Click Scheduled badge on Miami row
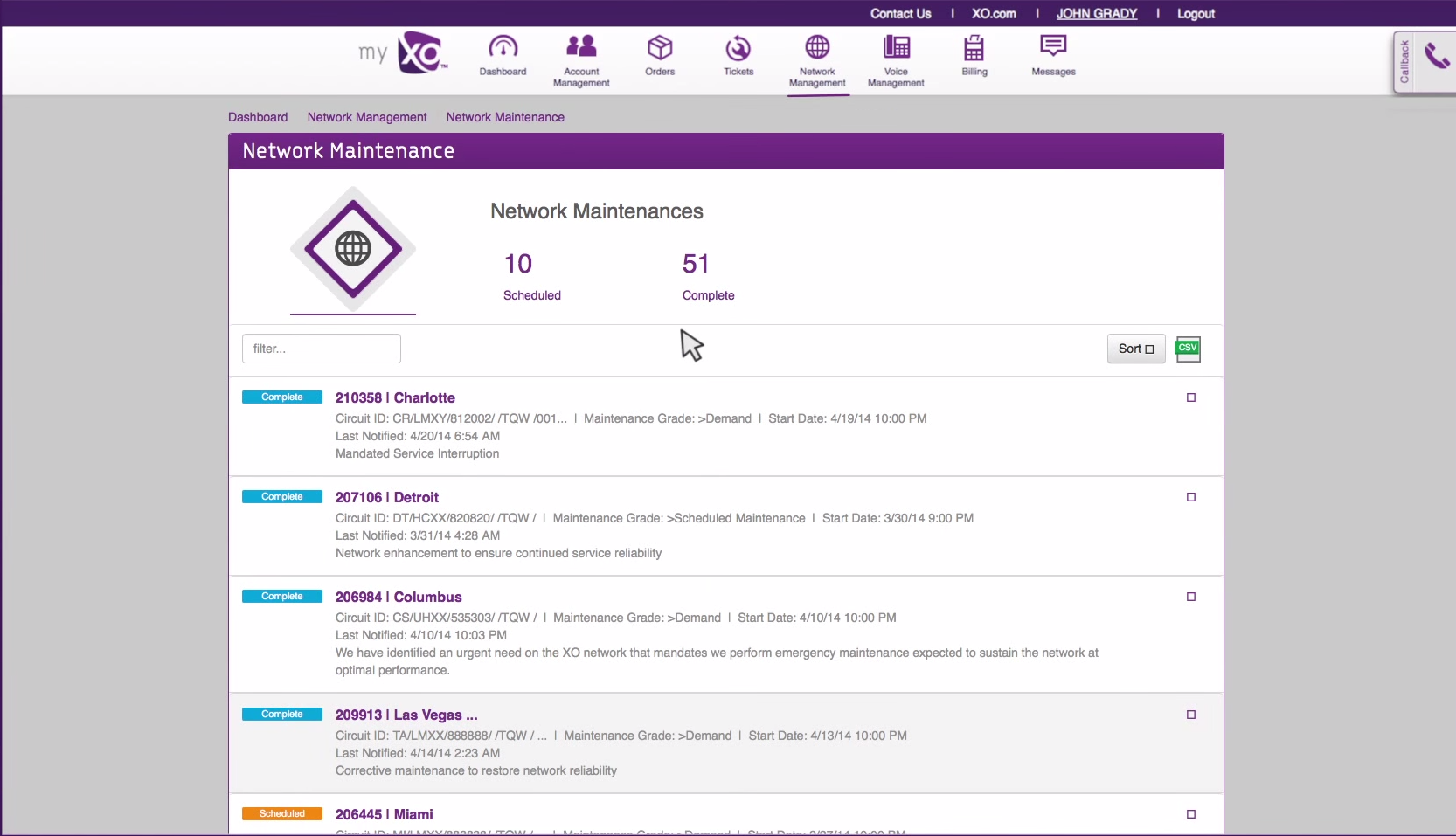Viewport: 1456px width, 836px height. (282, 814)
